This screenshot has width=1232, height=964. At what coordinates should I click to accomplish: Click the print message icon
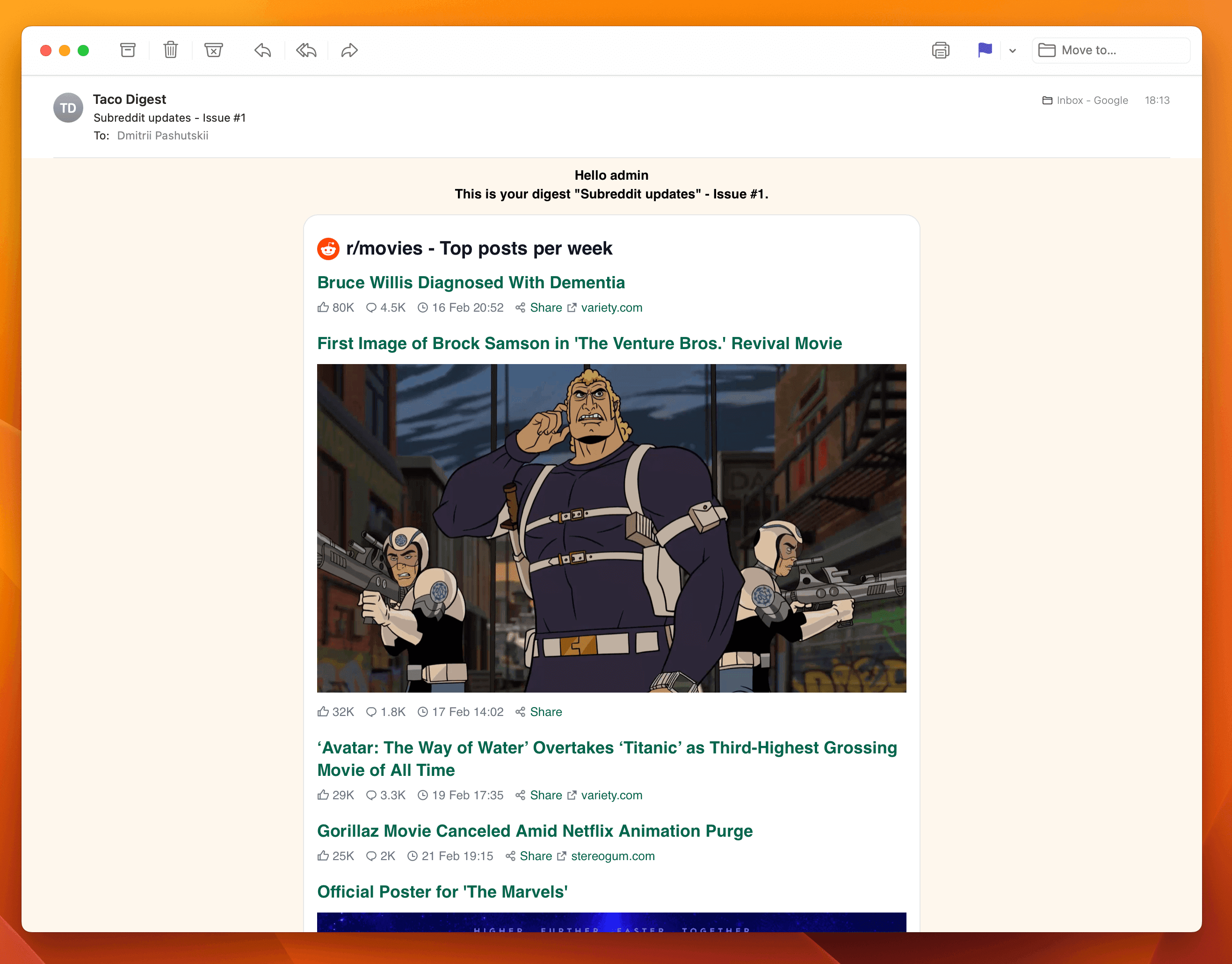[x=941, y=50]
